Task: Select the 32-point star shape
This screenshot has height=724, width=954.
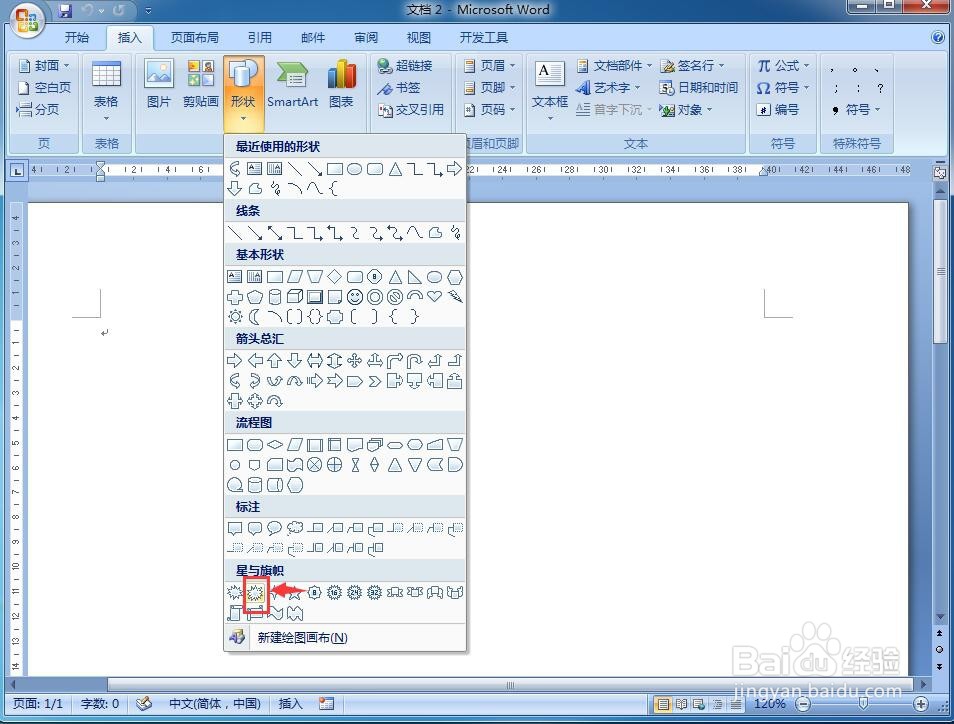Action: [x=375, y=592]
